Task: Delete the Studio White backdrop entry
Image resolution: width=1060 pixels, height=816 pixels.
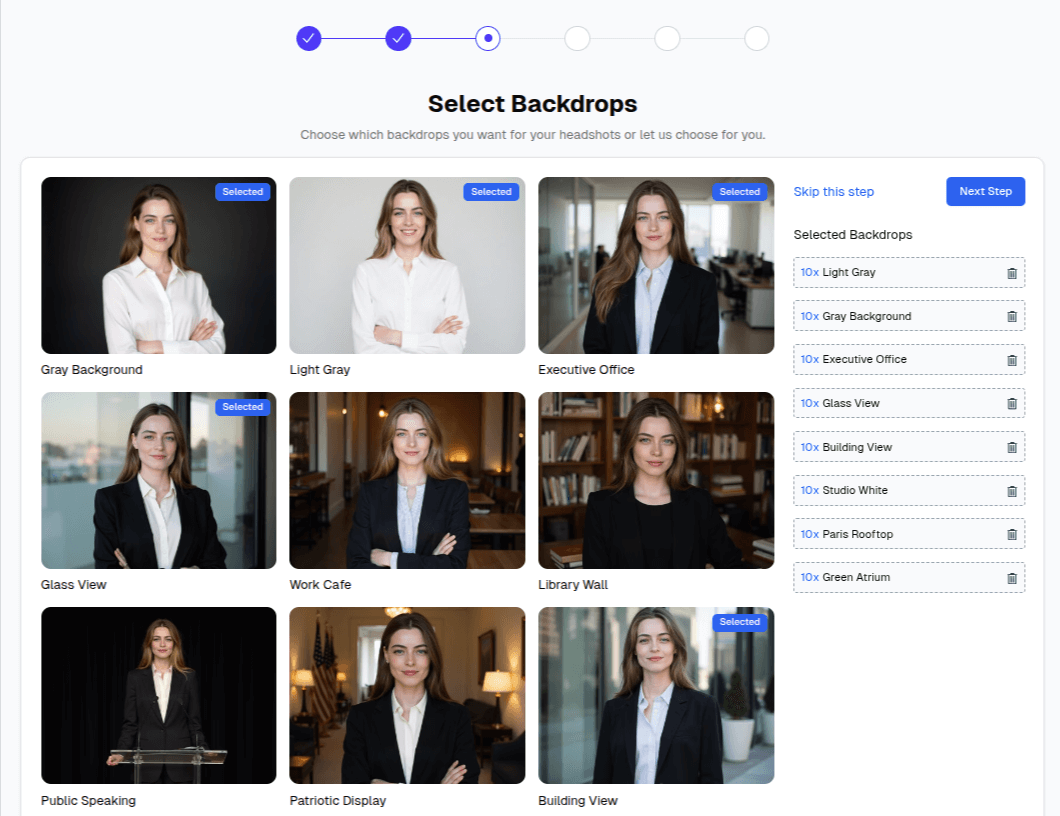Action: (x=1011, y=491)
